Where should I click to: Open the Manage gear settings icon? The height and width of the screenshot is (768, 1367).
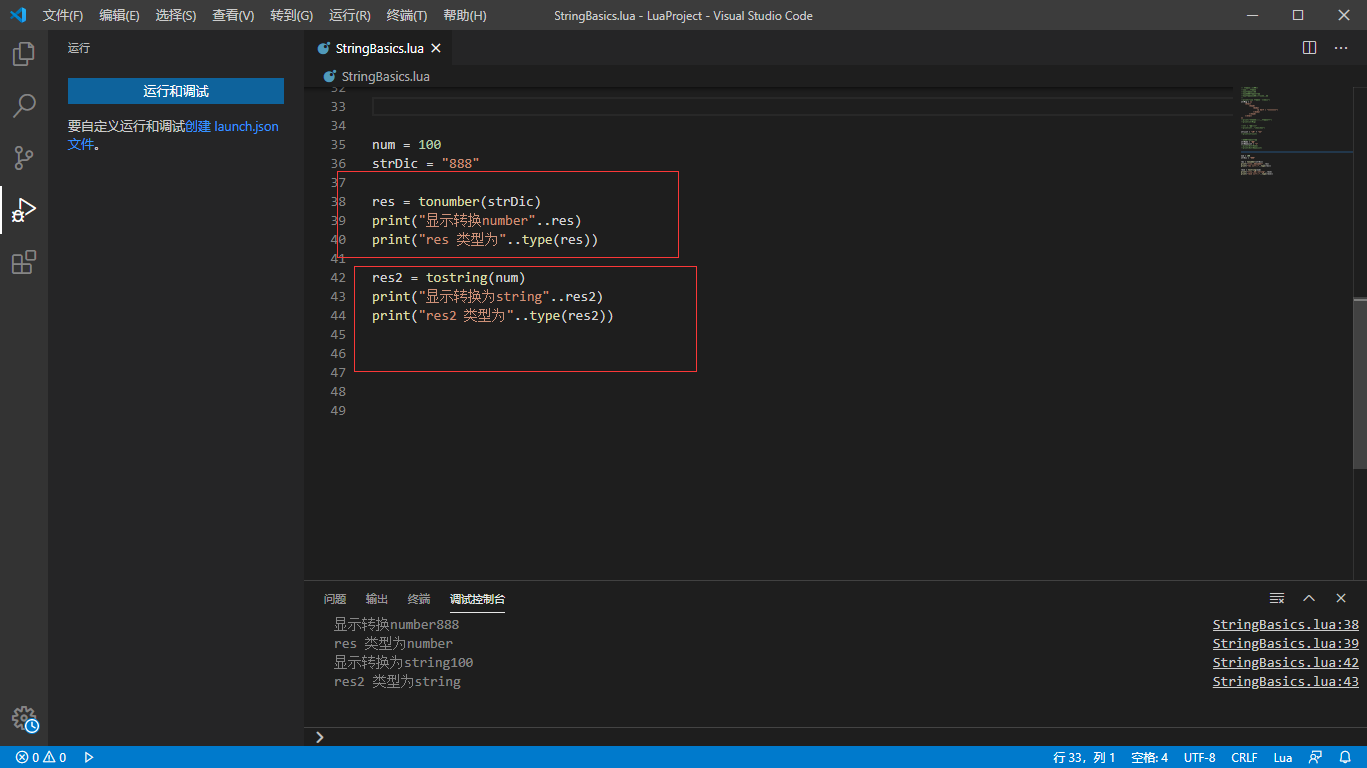pos(24,719)
